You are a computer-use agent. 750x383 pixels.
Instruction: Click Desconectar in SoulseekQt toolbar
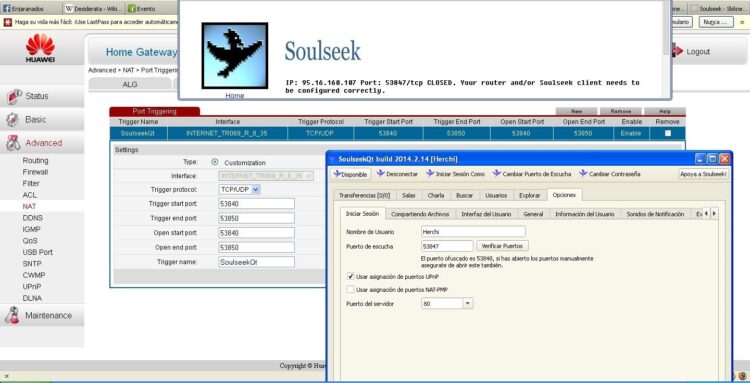tap(397, 174)
